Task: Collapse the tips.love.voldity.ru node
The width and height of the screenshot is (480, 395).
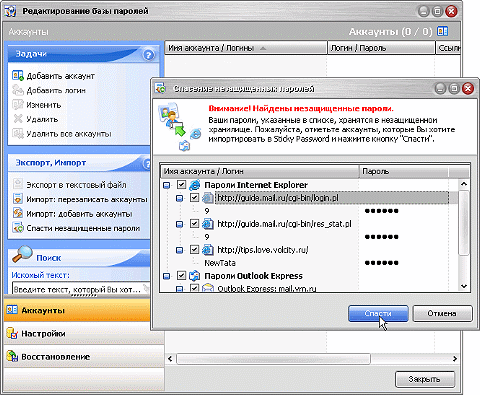Action: 179,250
